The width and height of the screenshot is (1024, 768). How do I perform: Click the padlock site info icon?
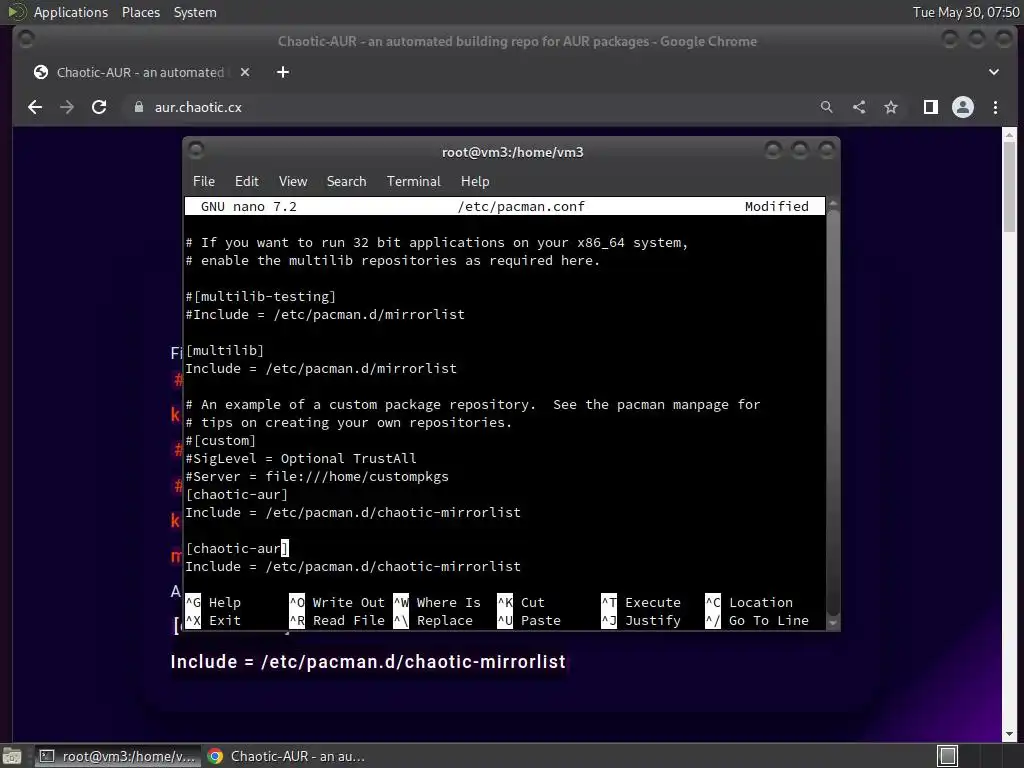[138, 107]
